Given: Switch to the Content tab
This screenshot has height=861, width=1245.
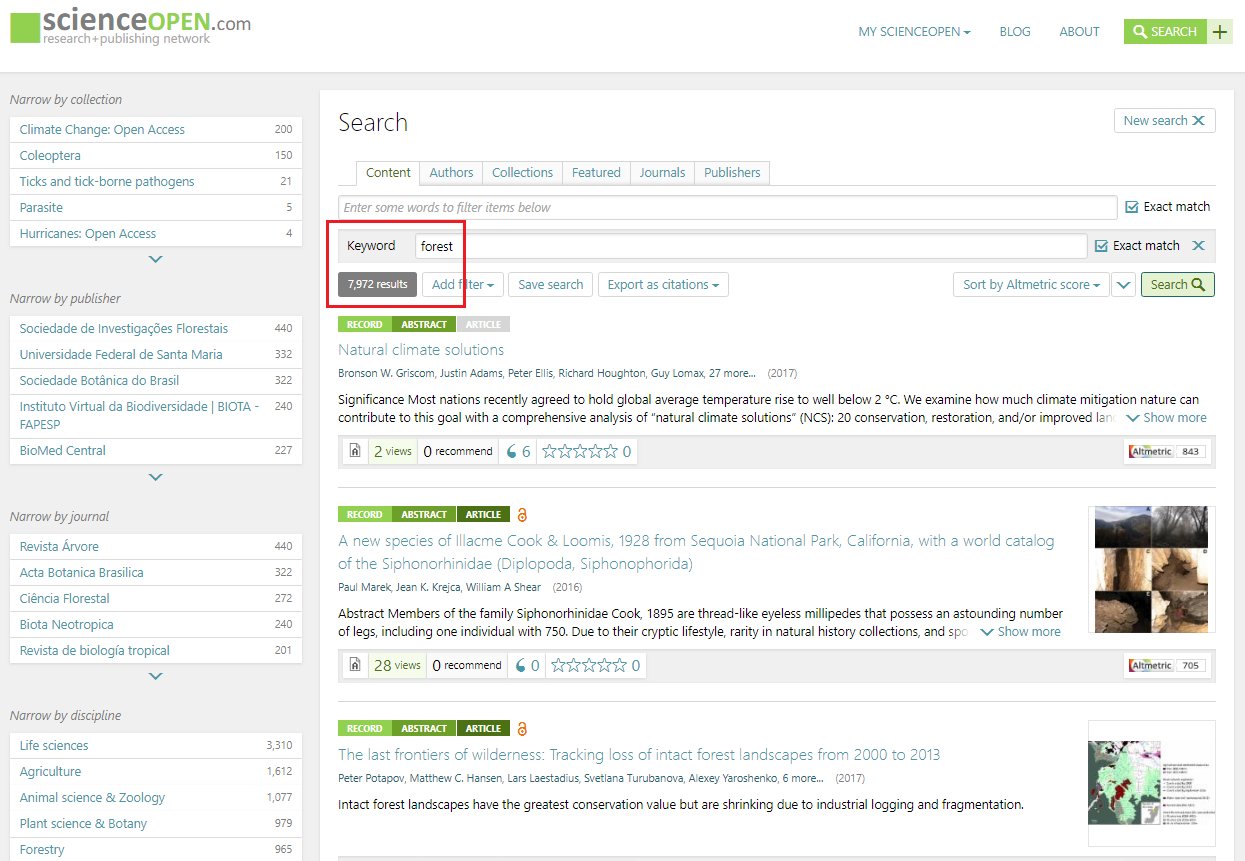Looking at the screenshot, I should tap(388, 173).
